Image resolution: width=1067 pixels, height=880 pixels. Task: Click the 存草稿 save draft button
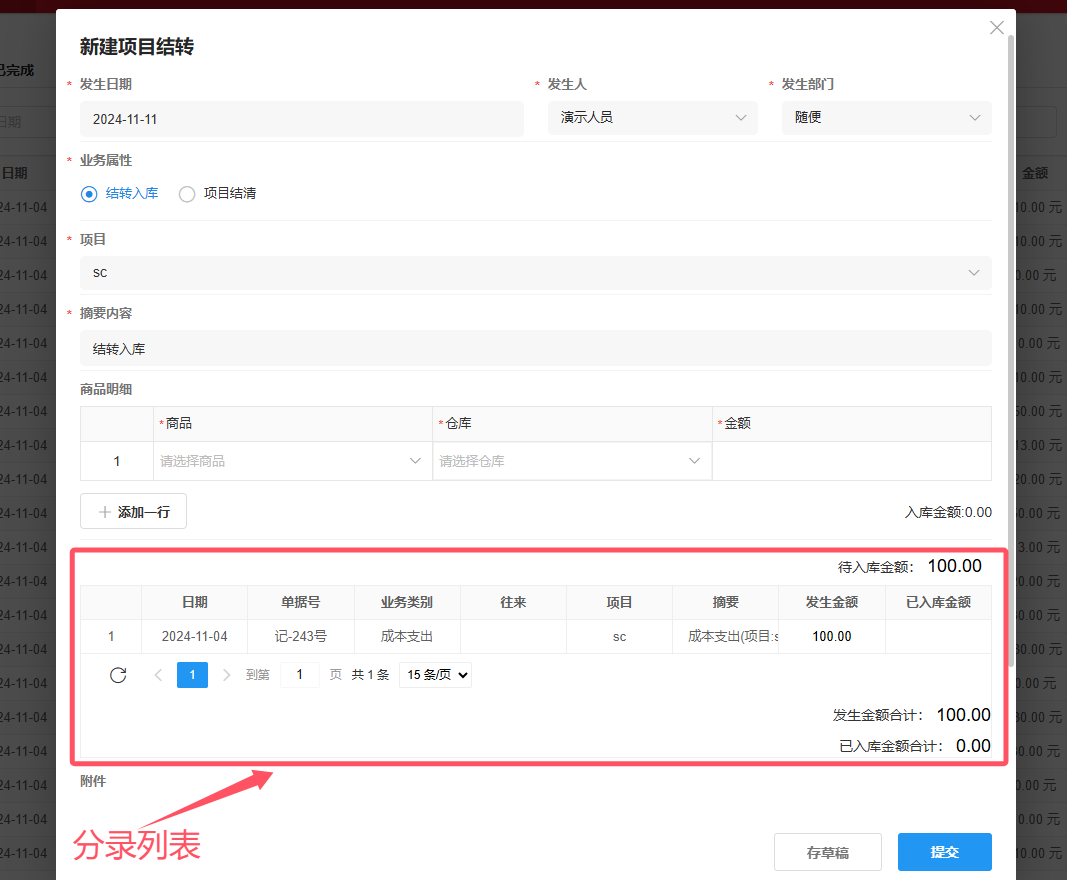click(827, 852)
